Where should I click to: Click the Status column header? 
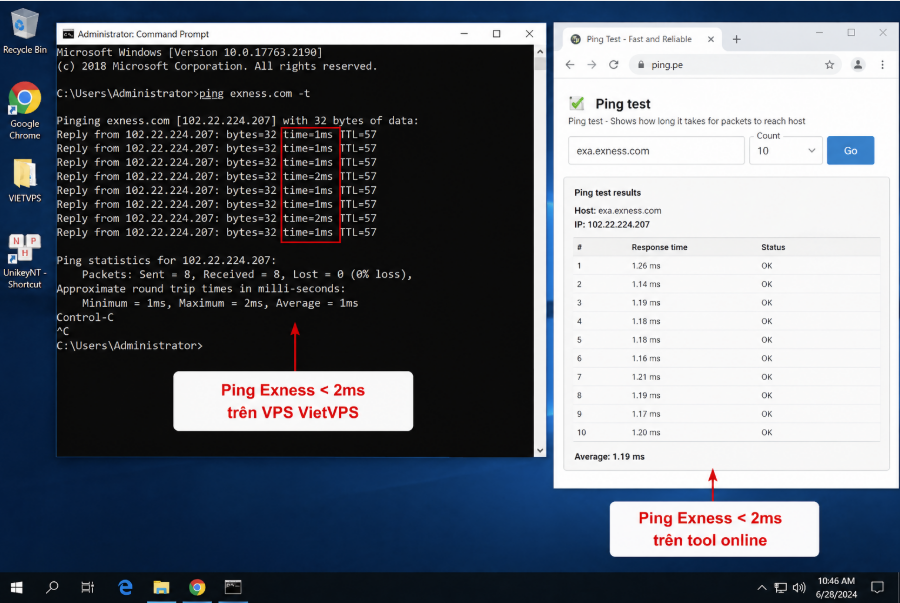pyautogui.click(x=773, y=247)
